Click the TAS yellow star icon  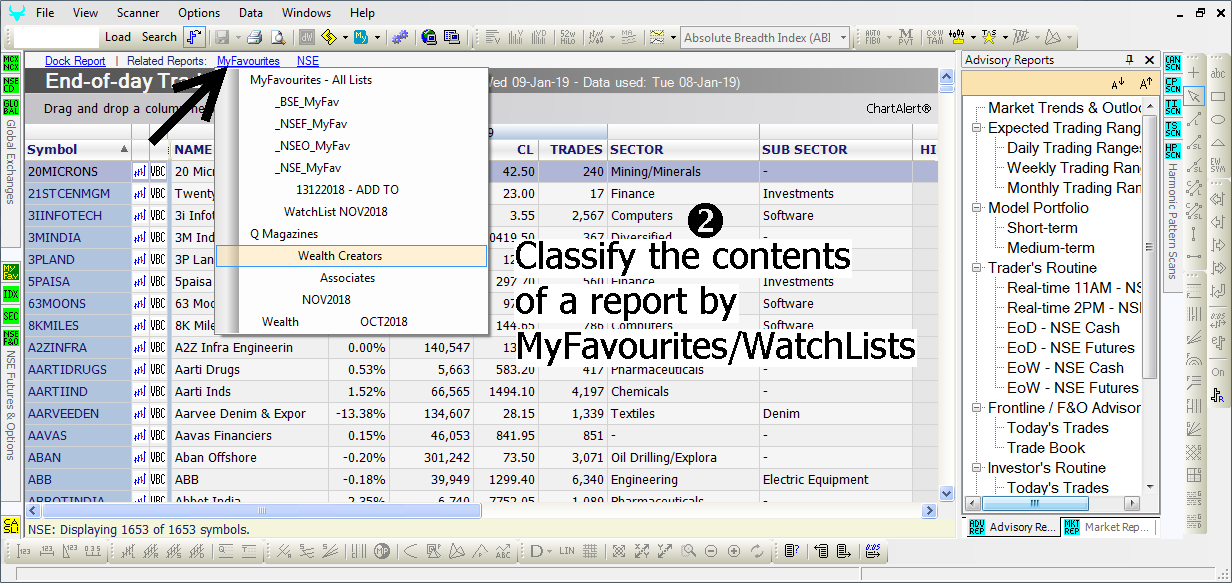988,37
